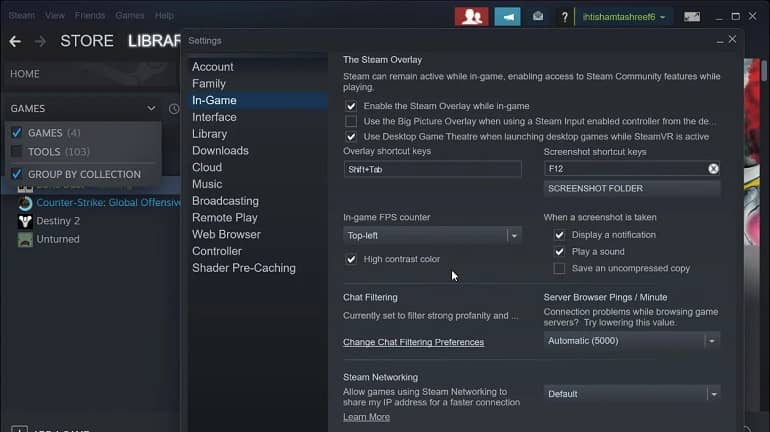Open the announcements megaphone icon
The image size is (770, 432).
tap(507, 17)
